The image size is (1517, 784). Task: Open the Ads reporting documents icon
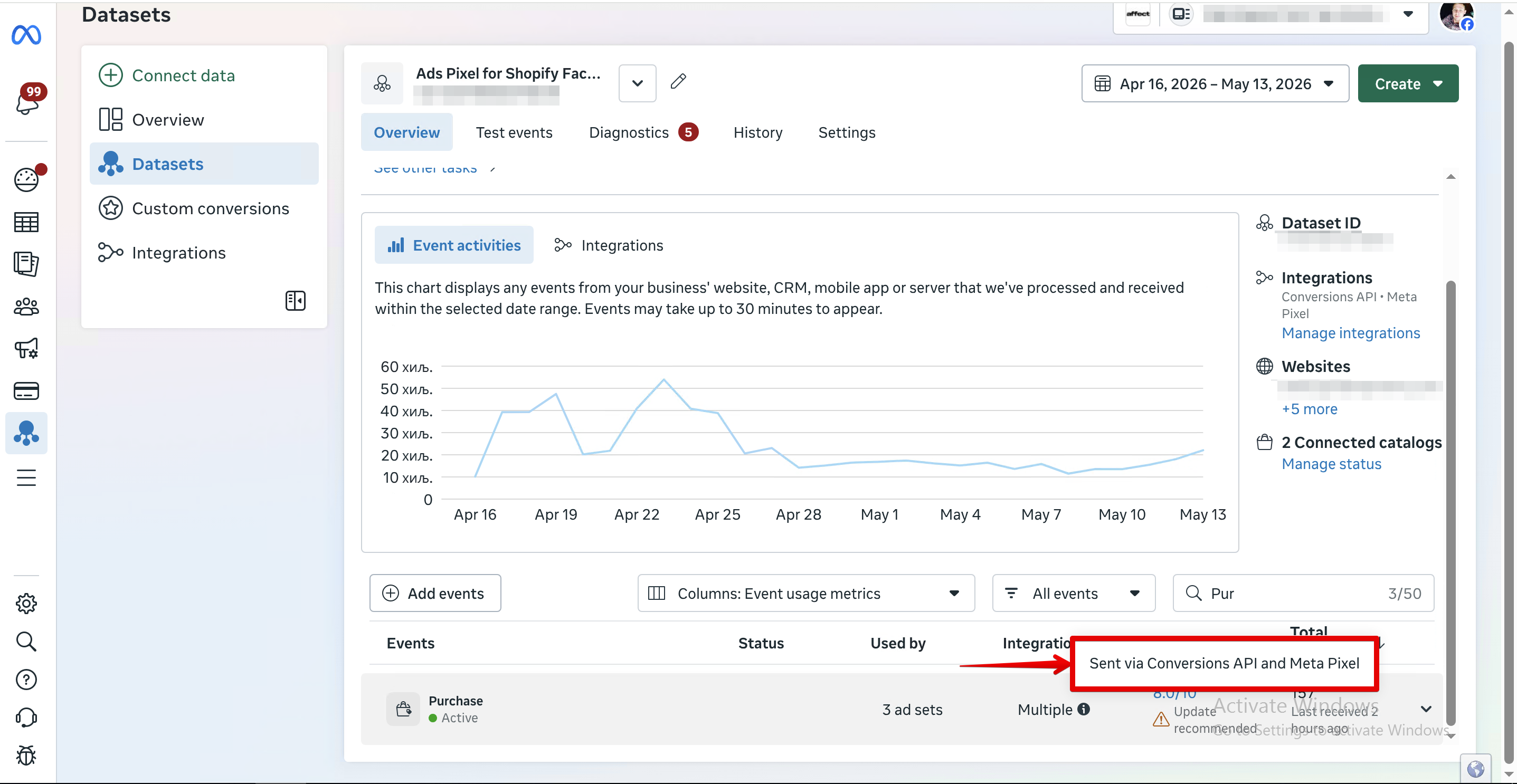click(26, 264)
